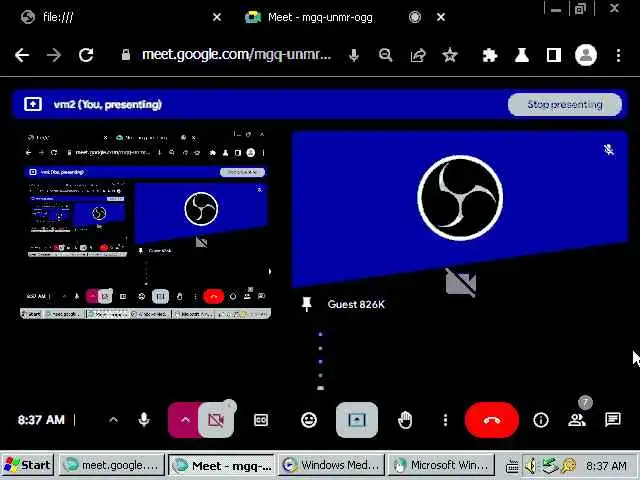The image size is (640, 480).
Task: Toggle the browser side panel
Action: pos(553,55)
